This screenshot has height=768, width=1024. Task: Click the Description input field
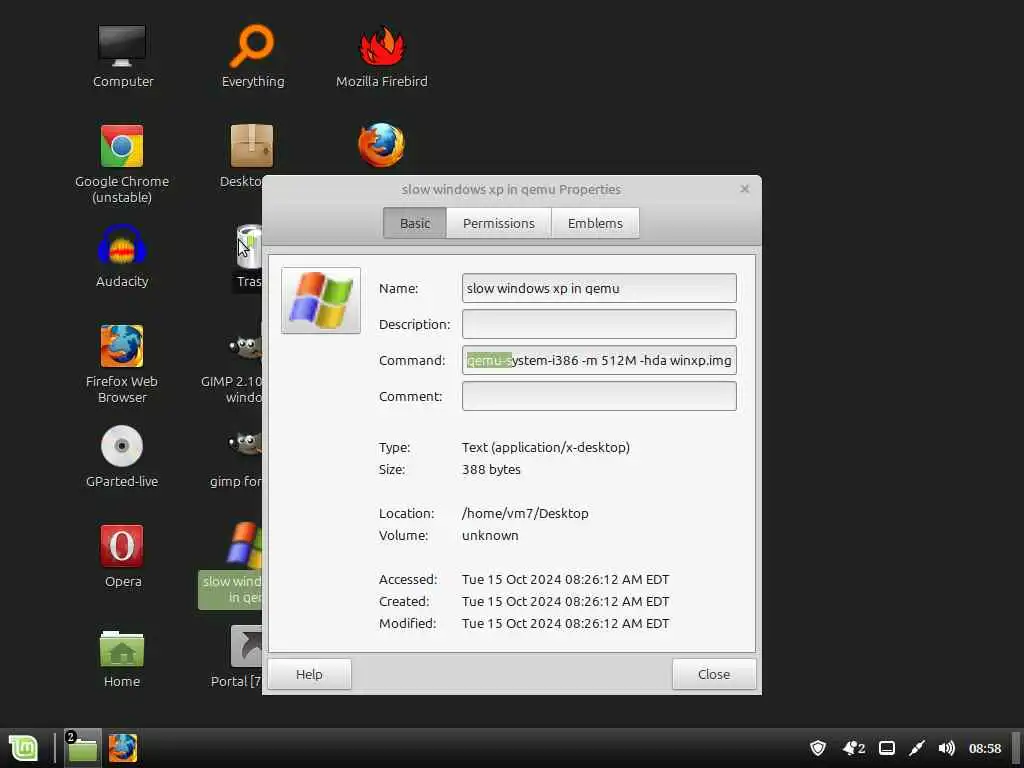pos(599,324)
